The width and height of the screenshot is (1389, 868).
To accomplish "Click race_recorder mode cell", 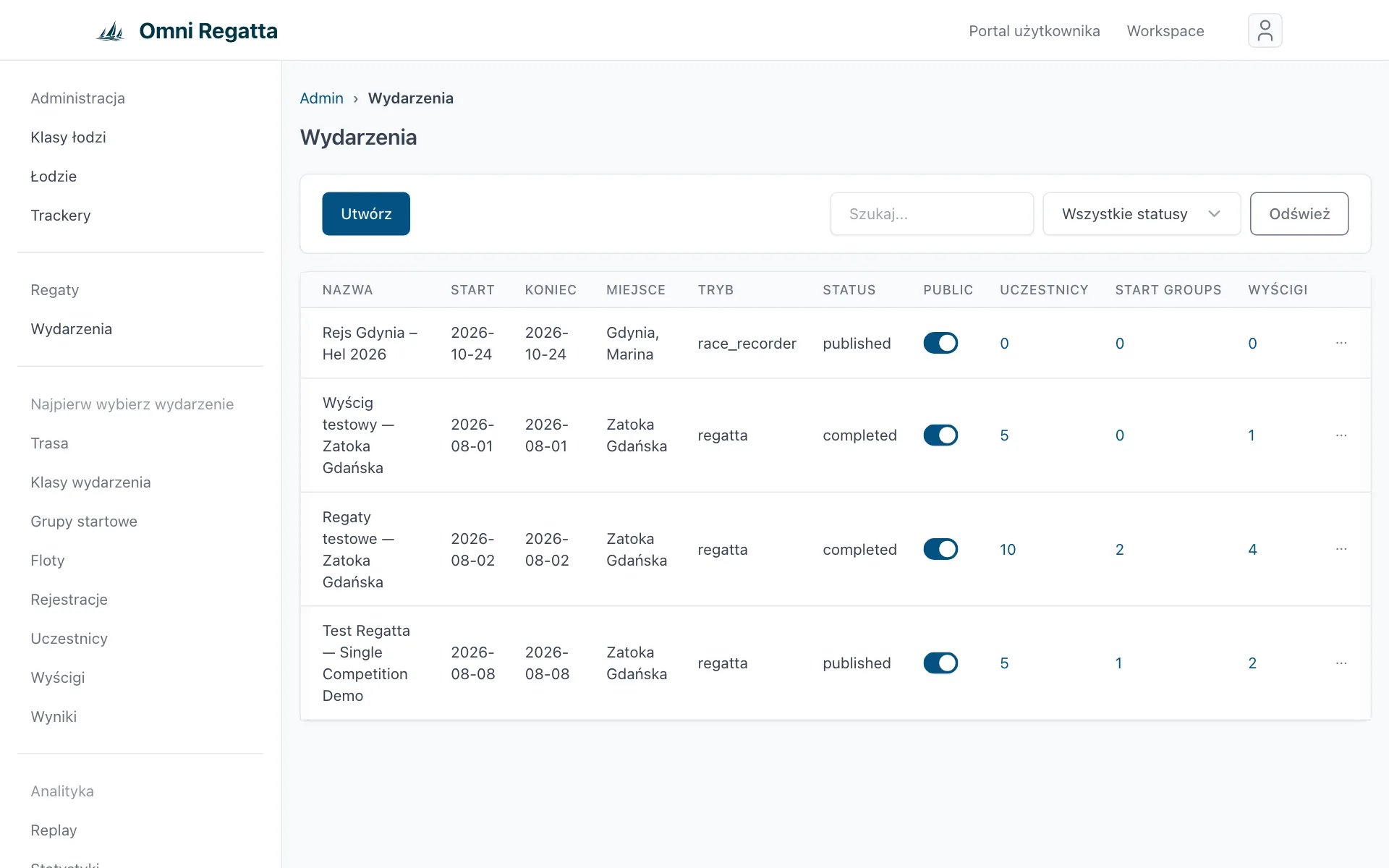I will [x=747, y=344].
